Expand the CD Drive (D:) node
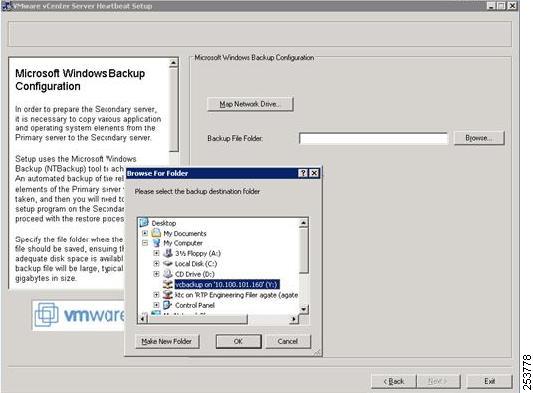 point(156,274)
